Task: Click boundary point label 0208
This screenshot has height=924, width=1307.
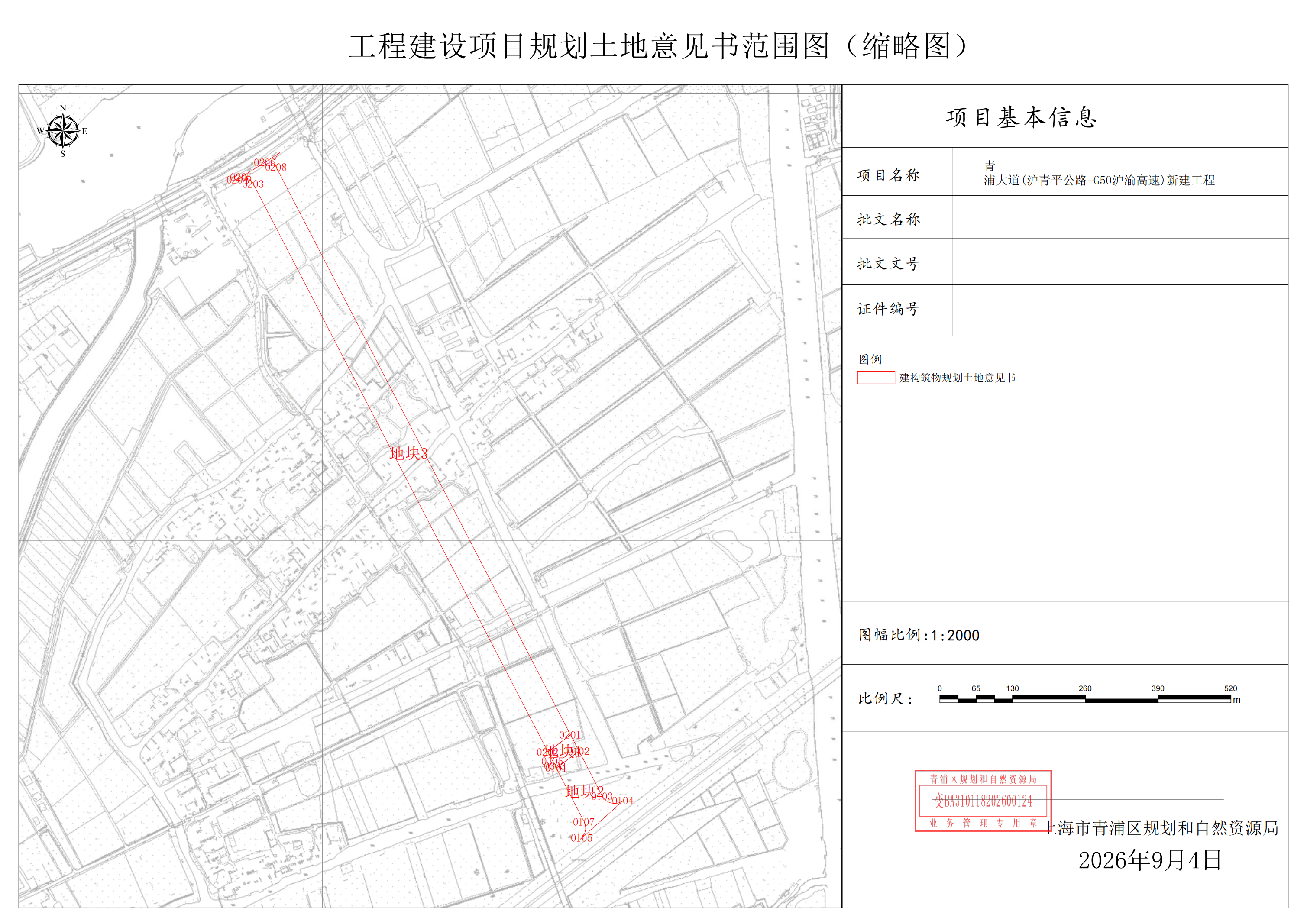Action: 275,168
